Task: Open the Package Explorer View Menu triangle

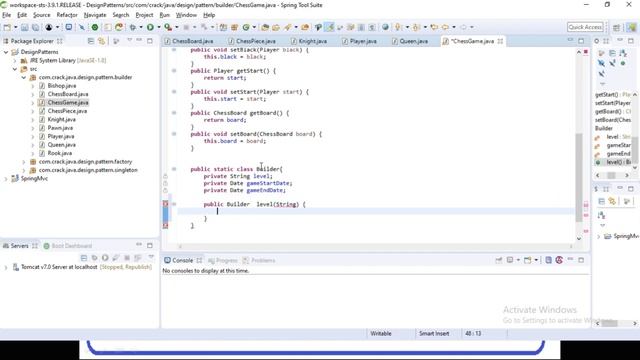Action: [129, 40]
